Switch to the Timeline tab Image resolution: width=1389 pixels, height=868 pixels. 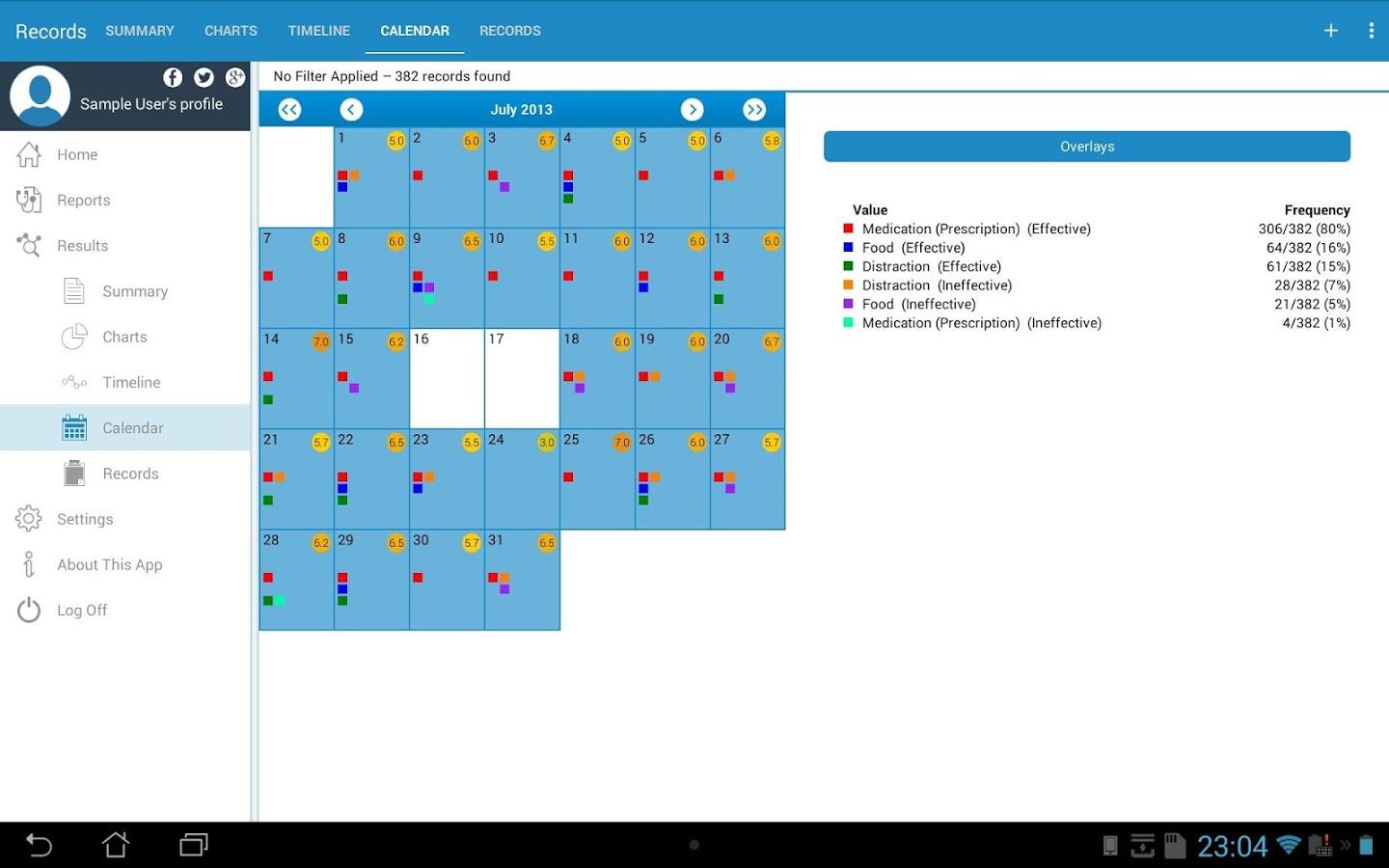pos(318,31)
